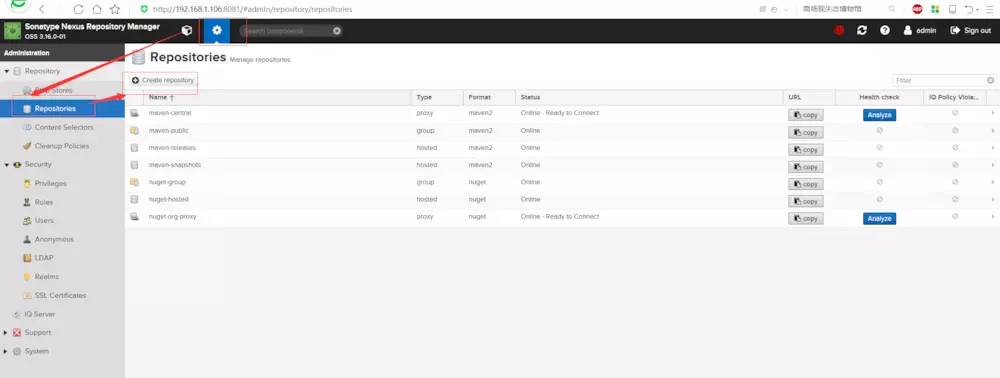This screenshot has width=1000, height=378.
Task: Sort by the Status column header
Action: (x=649, y=98)
